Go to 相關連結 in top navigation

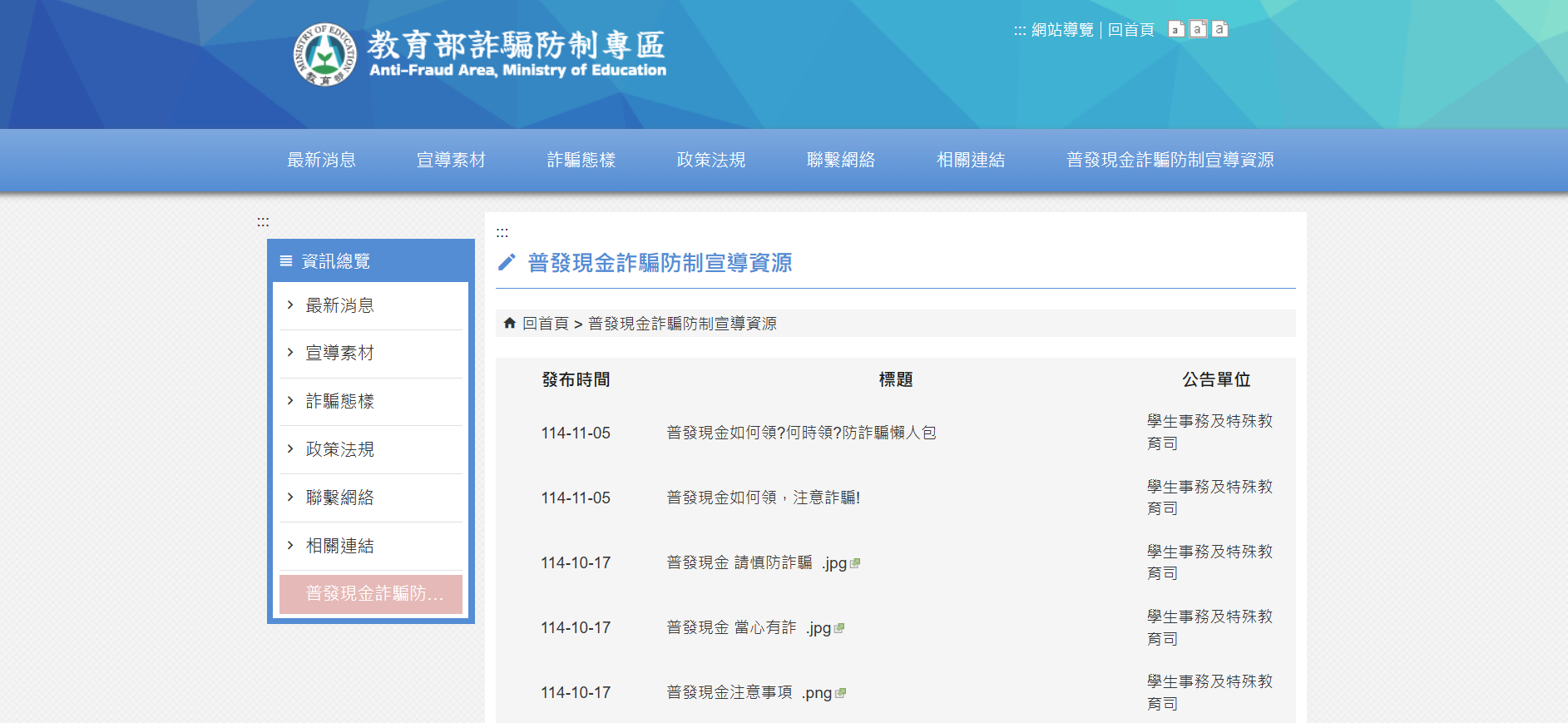tap(970, 160)
